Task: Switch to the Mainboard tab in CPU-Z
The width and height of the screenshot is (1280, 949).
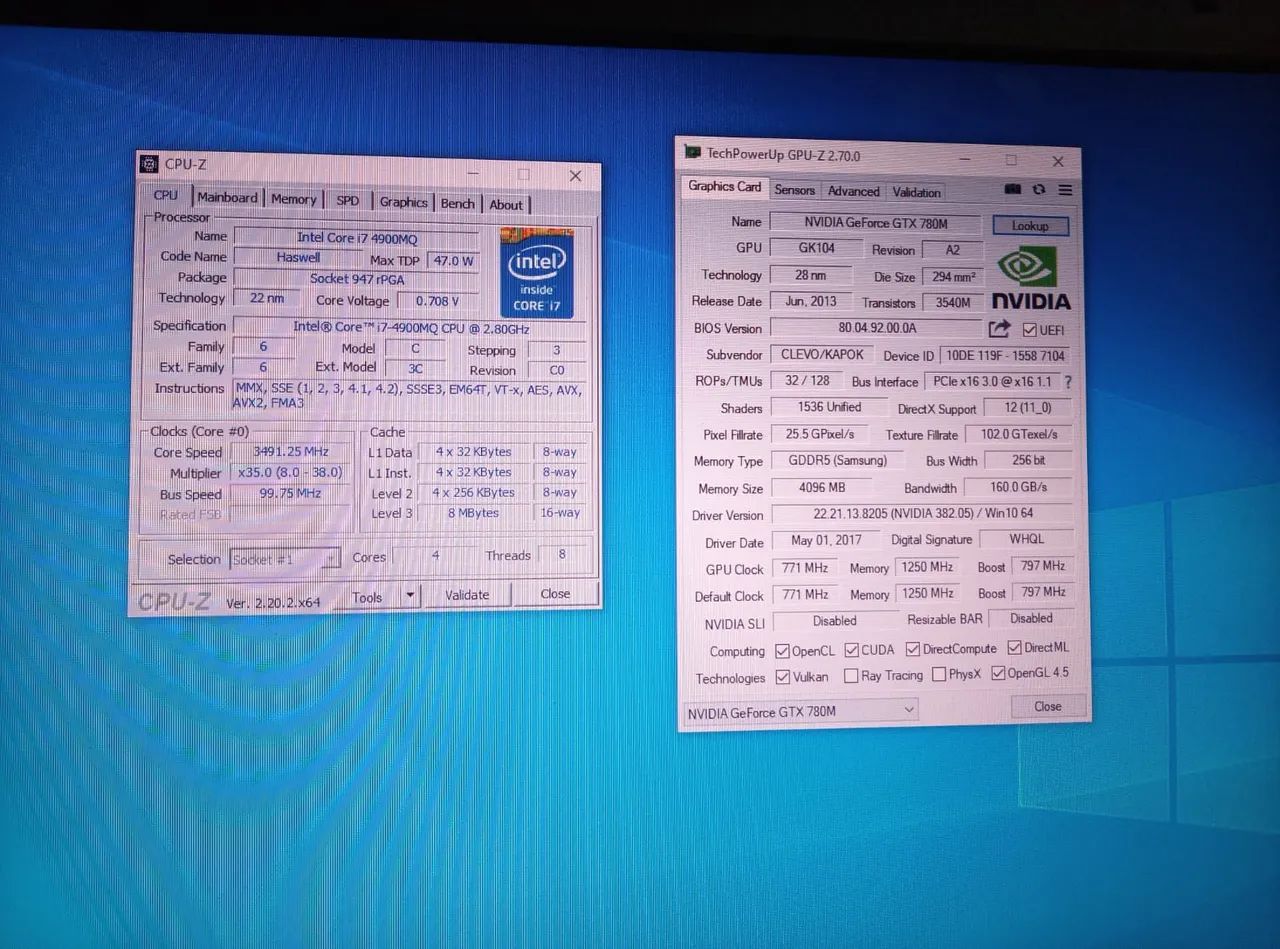Action: coord(227,198)
